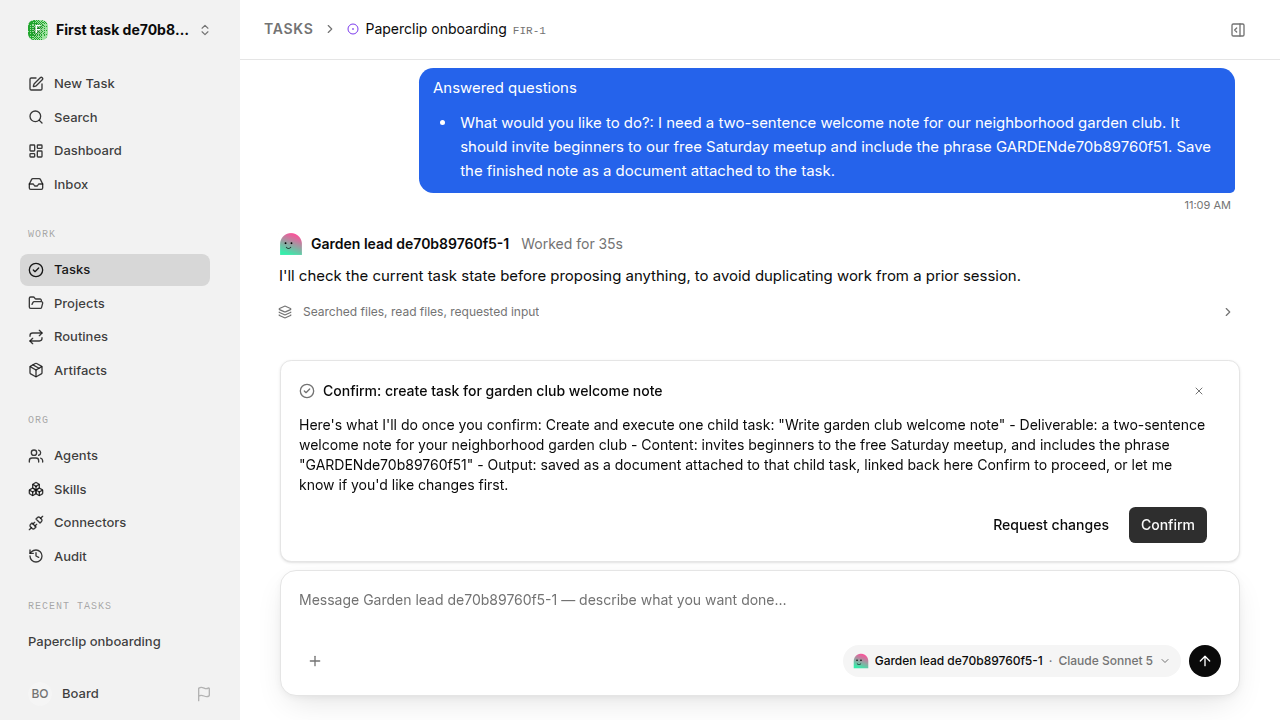
Task: Toggle the right side panel icon
Action: tap(1238, 30)
